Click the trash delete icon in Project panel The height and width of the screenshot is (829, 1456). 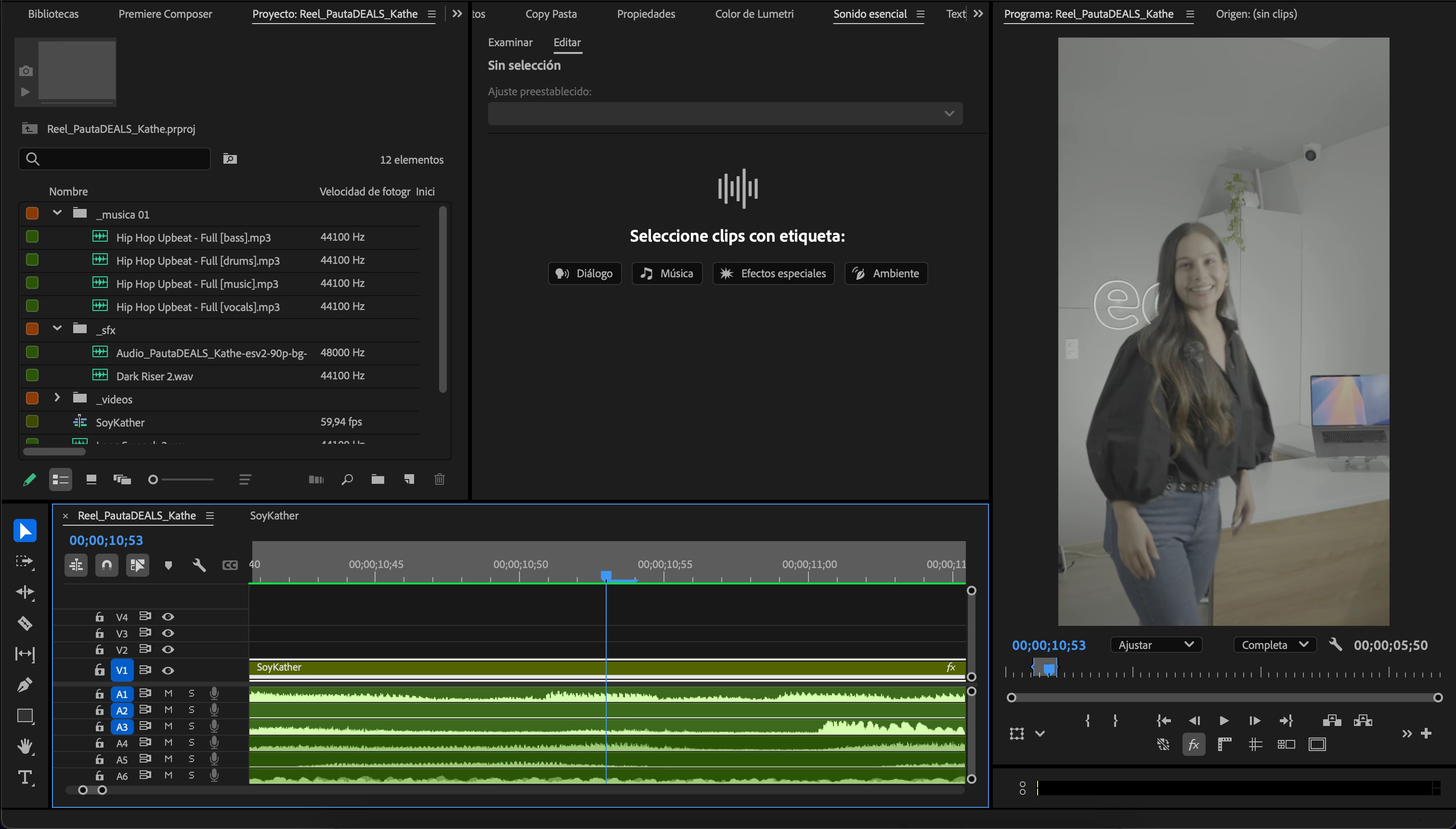pyautogui.click(x=440, y=479)
